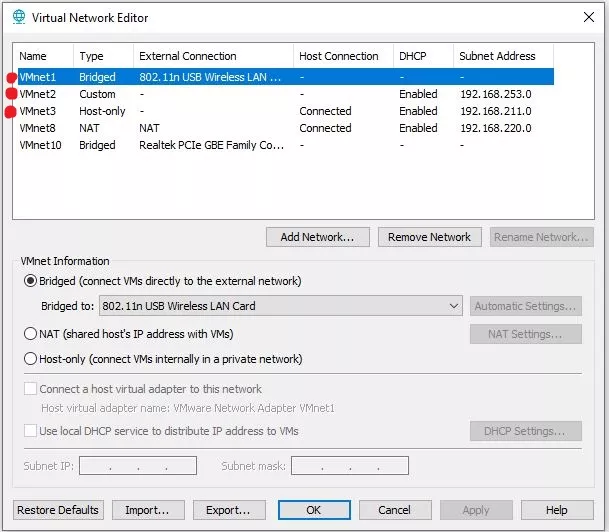
Task: Select the VMnet1 row
Action: 286,77
